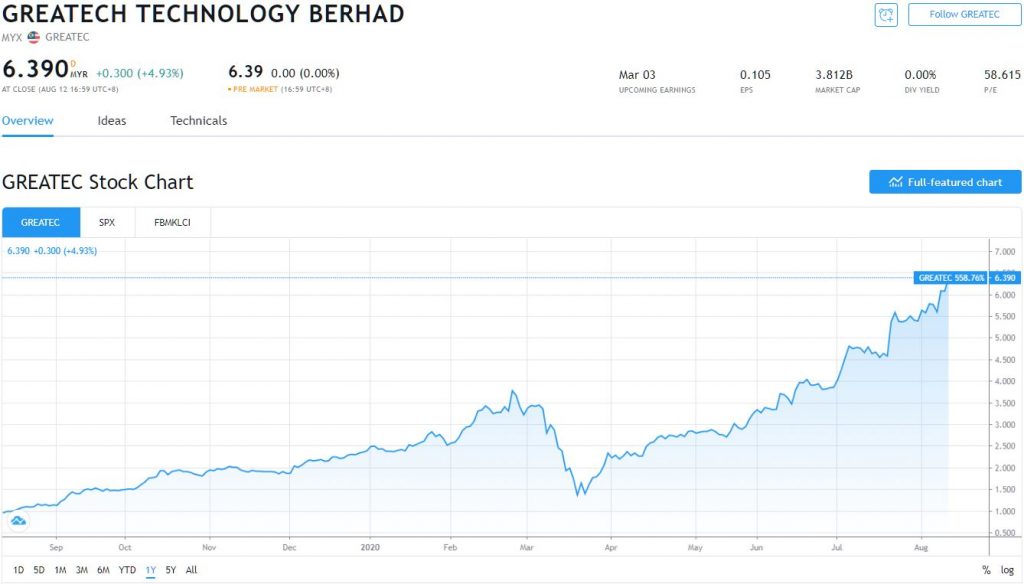1024x584 pixels.
Task: Open the Technicals tab
Action: (198, 121)
